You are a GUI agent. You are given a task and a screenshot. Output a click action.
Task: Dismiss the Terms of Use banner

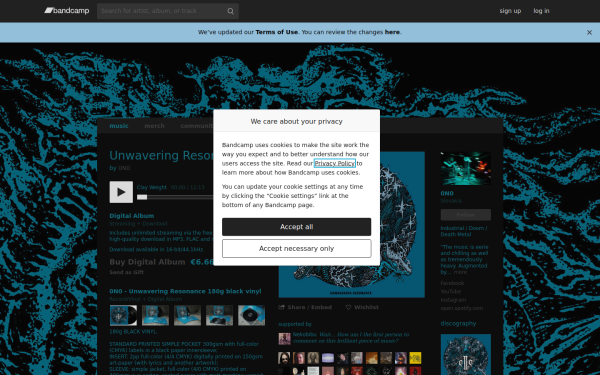click(589, 33)
